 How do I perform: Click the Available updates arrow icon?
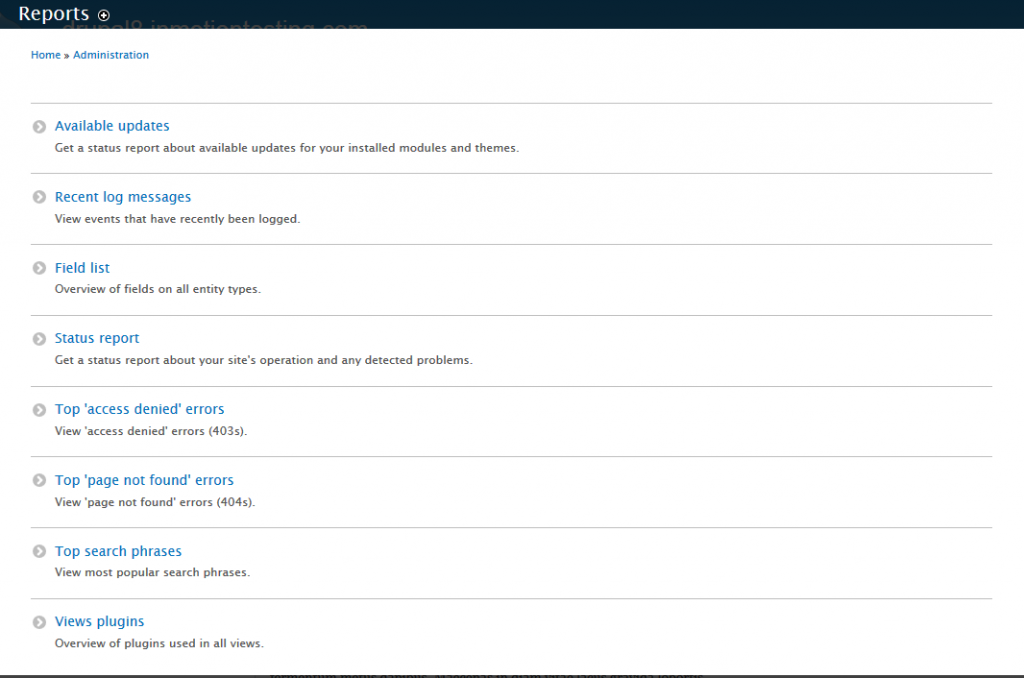tap(39, 127)
